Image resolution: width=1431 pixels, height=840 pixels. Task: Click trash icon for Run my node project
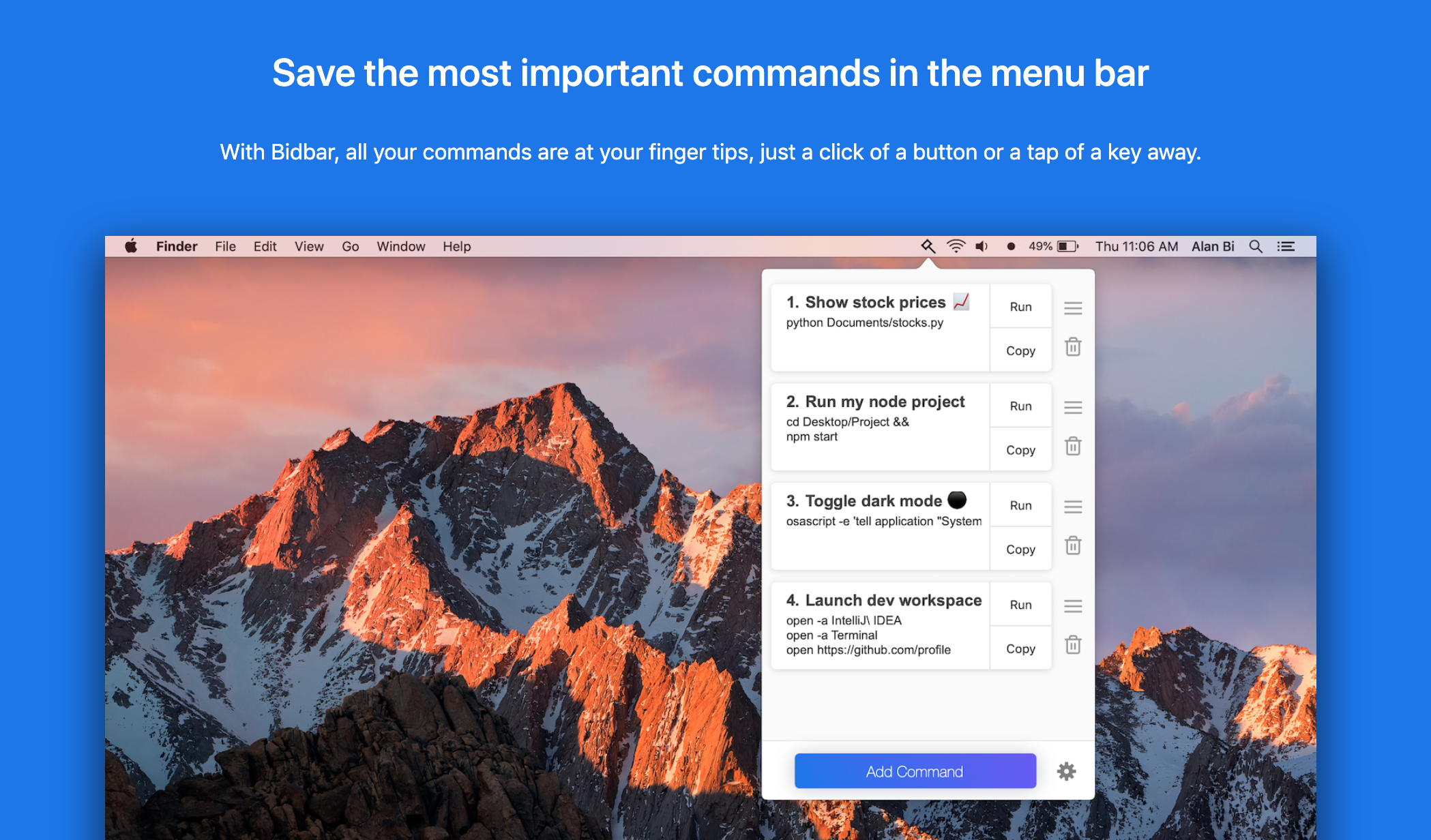tap(1073, 447)
